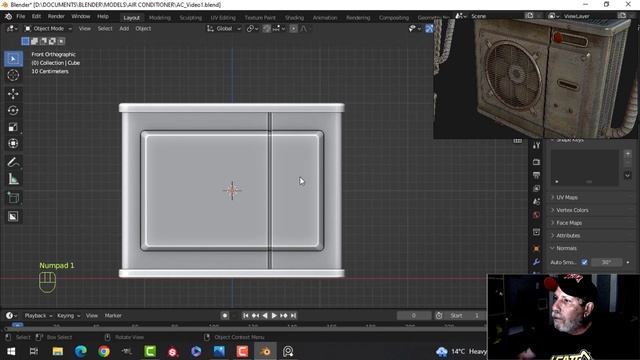This screenshot has width=640, height=360.
Task: Toggle the Auto Smooth checkbox
Action: click(x=584, y=262)
